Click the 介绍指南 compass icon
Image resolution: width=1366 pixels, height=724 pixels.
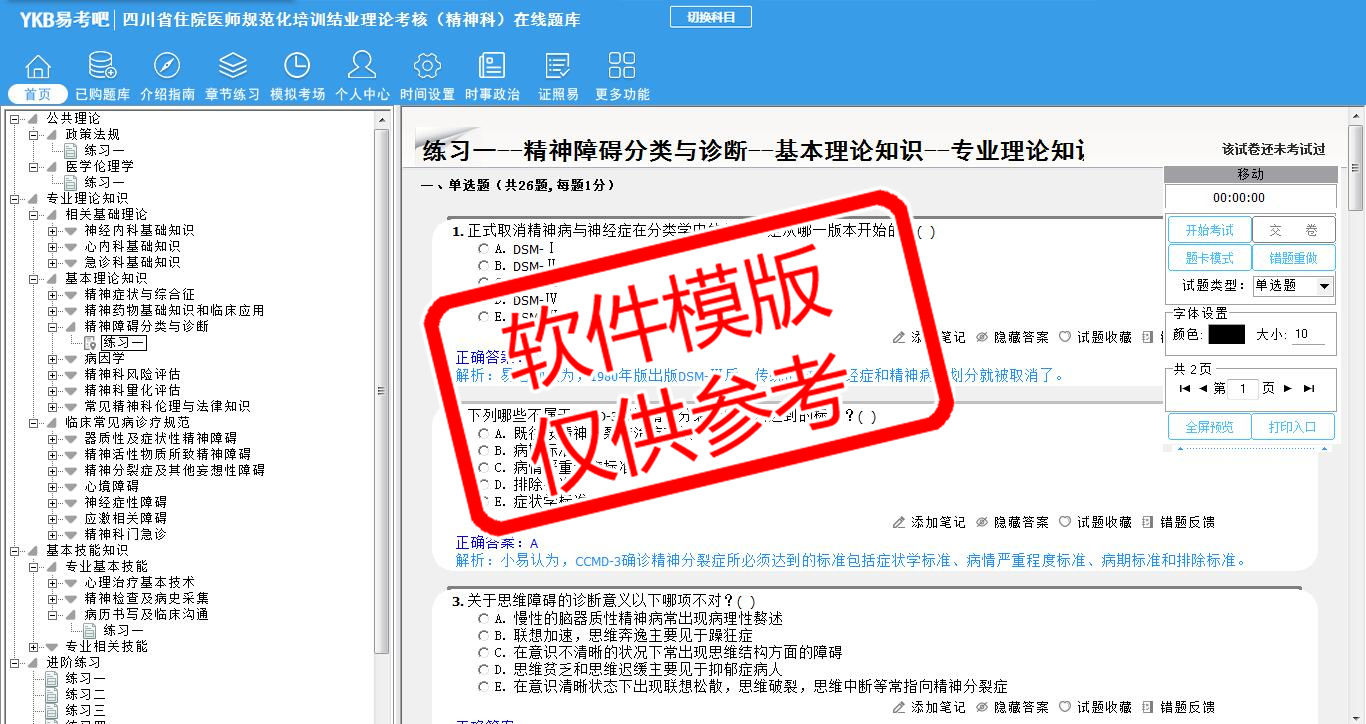(167, 67)
